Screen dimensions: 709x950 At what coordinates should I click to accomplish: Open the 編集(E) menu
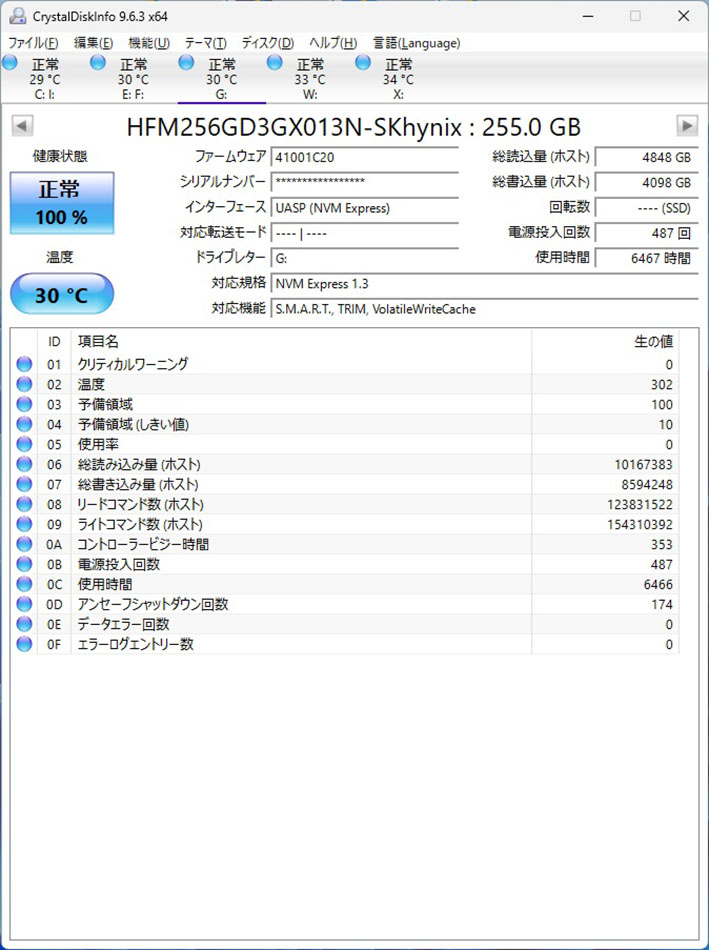[93, 43]
